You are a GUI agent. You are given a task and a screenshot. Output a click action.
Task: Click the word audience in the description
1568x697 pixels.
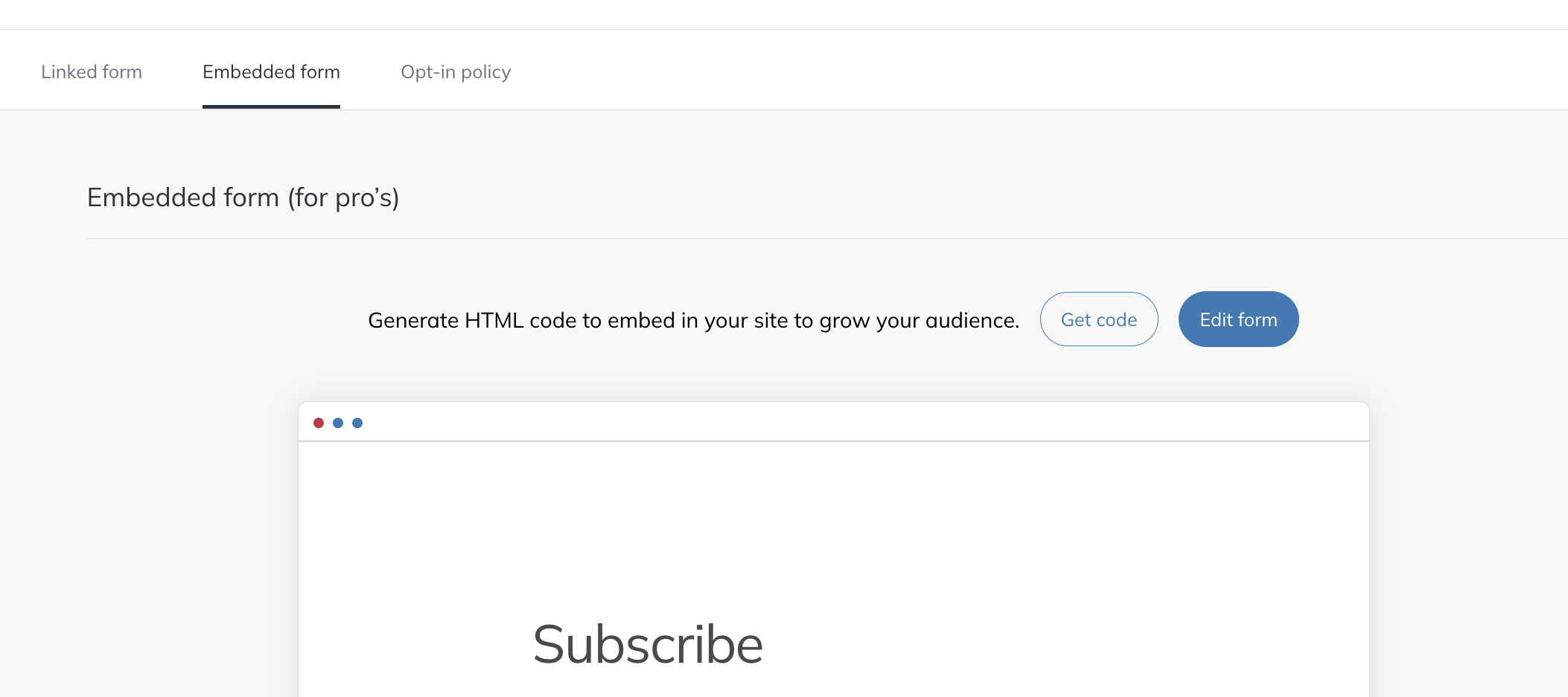pyautogui.click(x=971, y=320)
